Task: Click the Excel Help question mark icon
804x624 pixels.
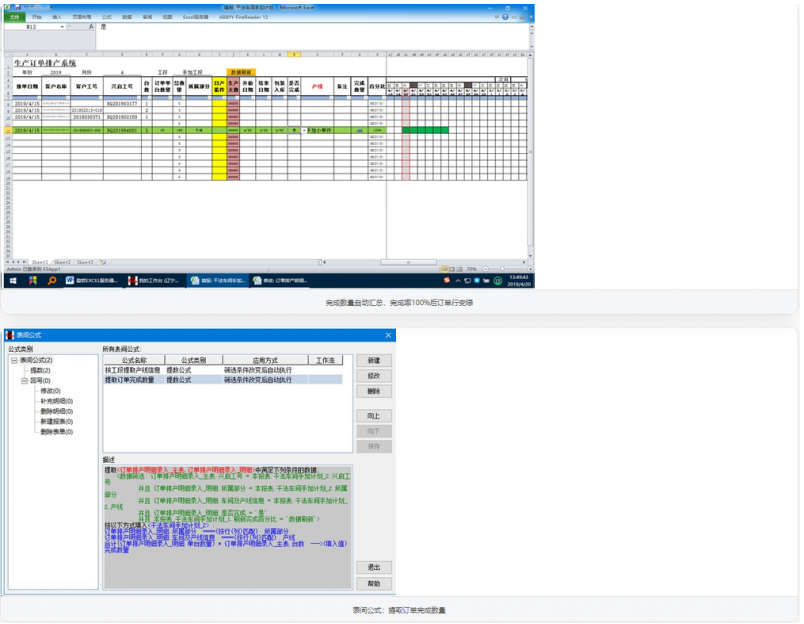Action: click(505, 17)
